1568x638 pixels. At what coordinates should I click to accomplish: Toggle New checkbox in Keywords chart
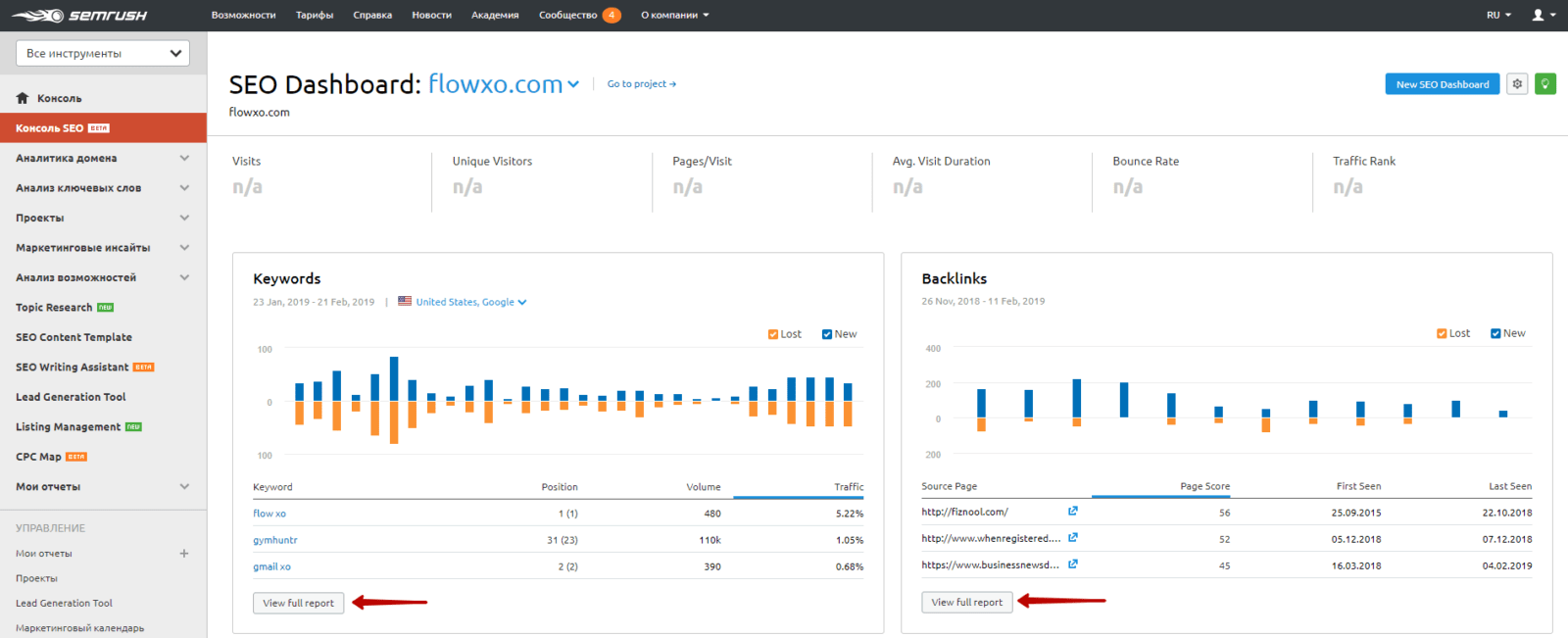tap(827, 334)
